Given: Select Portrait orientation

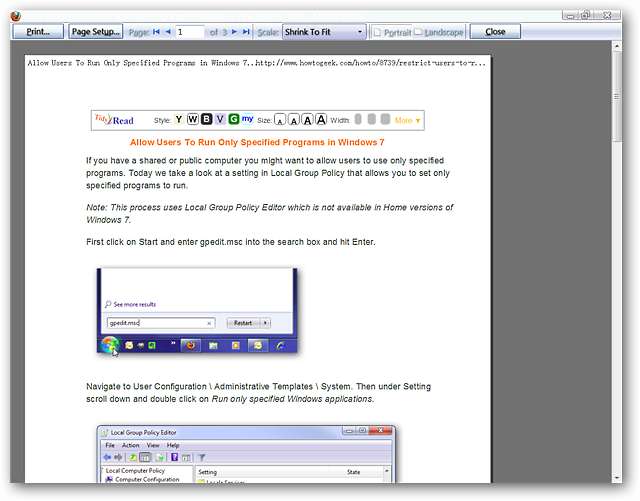Looking at the screenshot, I should [x=392, y=32].
